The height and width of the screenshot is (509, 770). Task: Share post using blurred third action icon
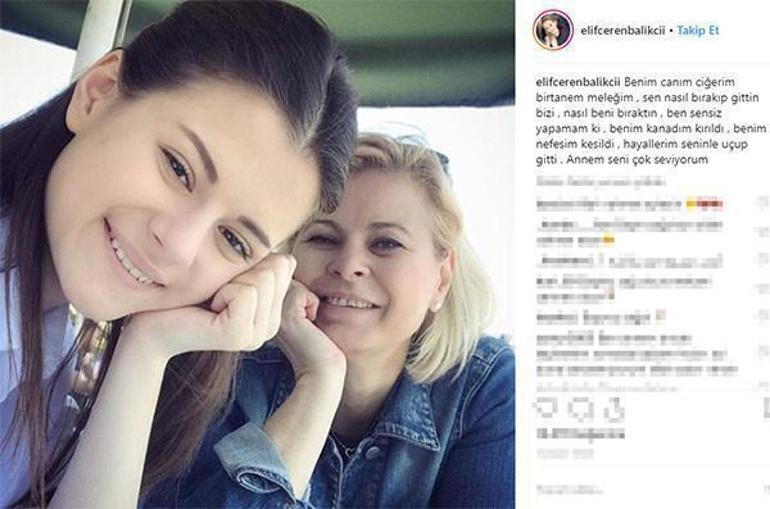coord(614,409)
